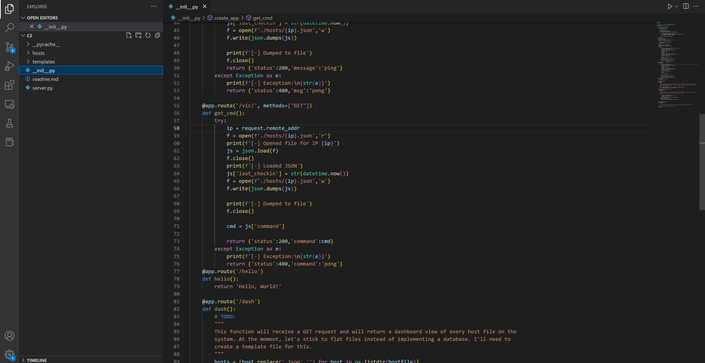The height and width of the screenshot is (363, 705).
Task: Click New File icon in C2 header
Action: click(x=129, y=35)
